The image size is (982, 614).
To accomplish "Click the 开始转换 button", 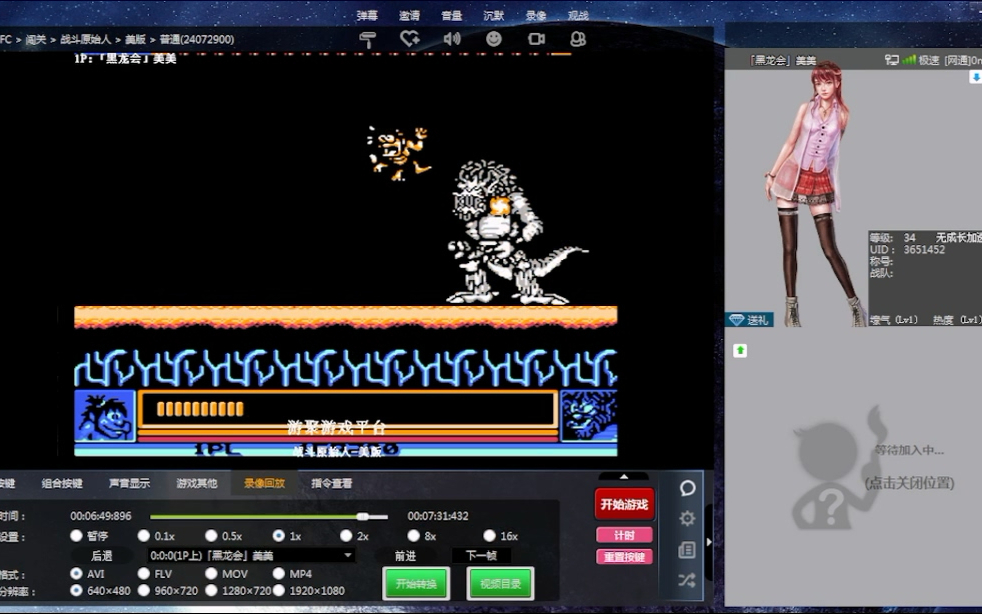I will (416, 584).
